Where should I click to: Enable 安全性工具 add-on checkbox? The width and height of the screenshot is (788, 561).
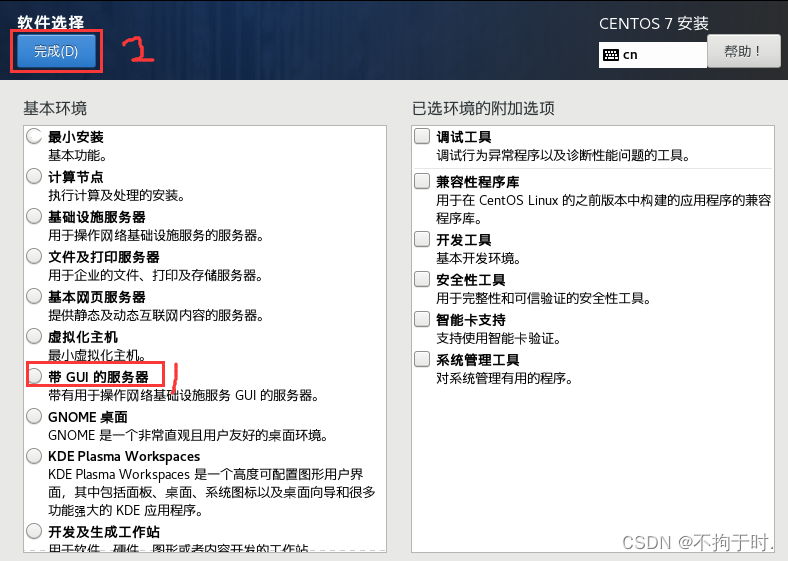[422, 279]
